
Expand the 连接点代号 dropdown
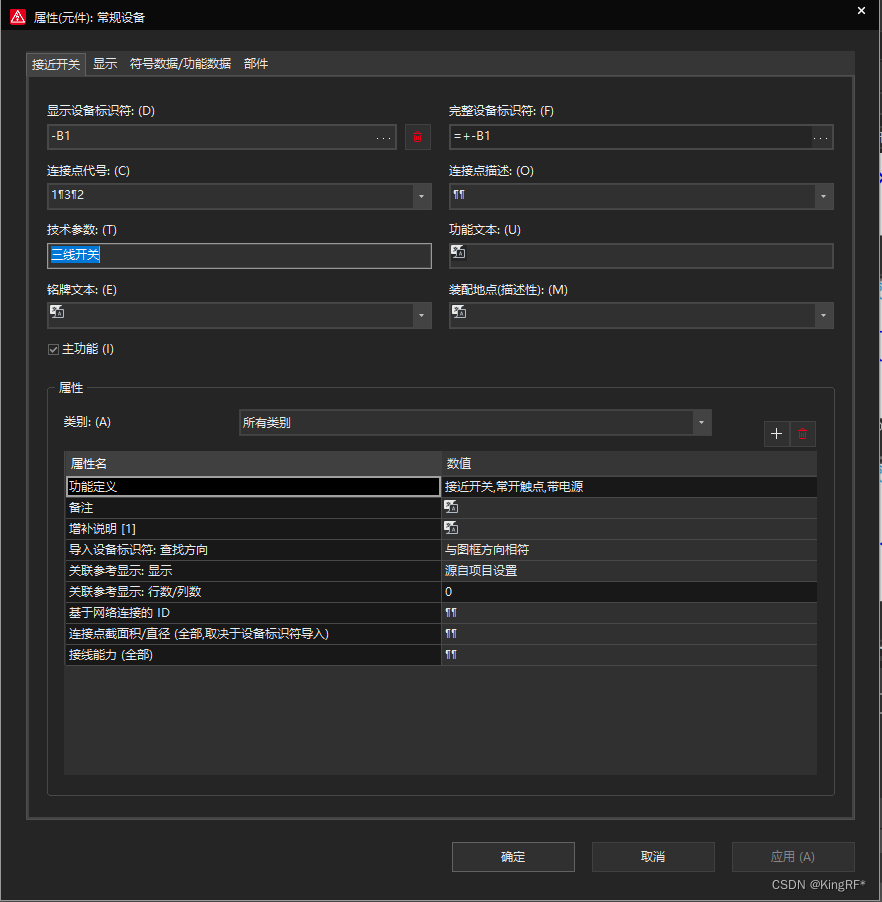tap(421, 197)
